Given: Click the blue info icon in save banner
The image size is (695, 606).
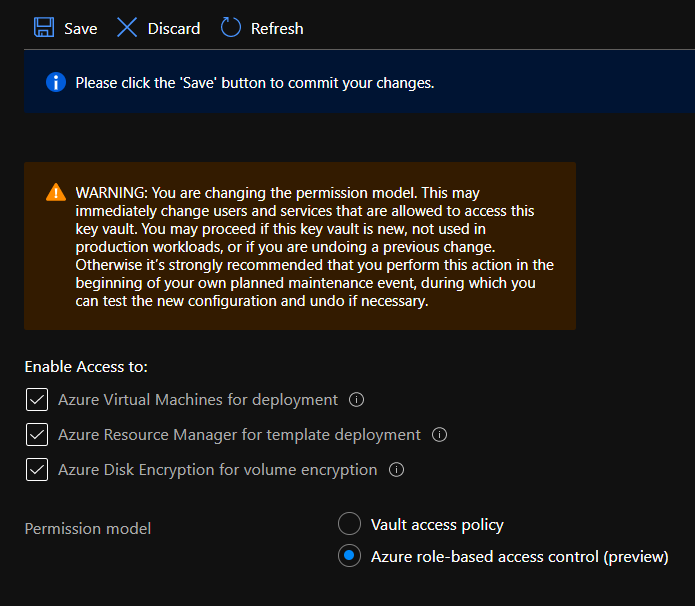Looking at the screenshot, I should (56, 82).
